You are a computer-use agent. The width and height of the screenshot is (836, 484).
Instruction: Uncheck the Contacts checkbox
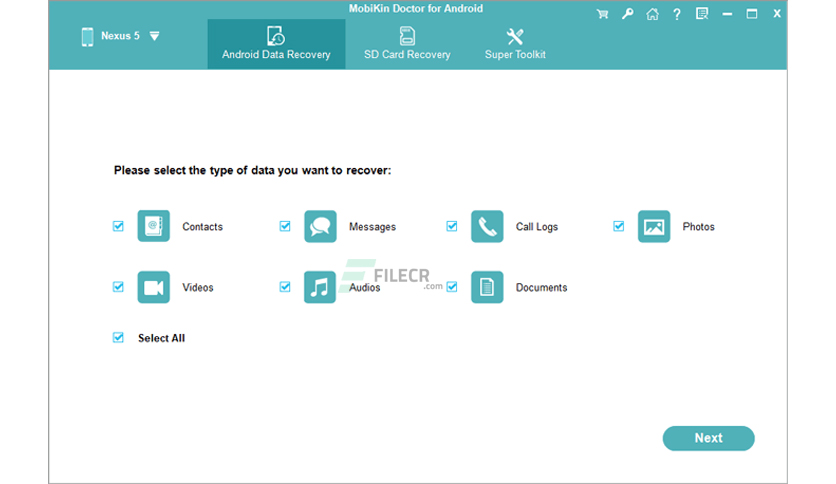coord(118,226)
